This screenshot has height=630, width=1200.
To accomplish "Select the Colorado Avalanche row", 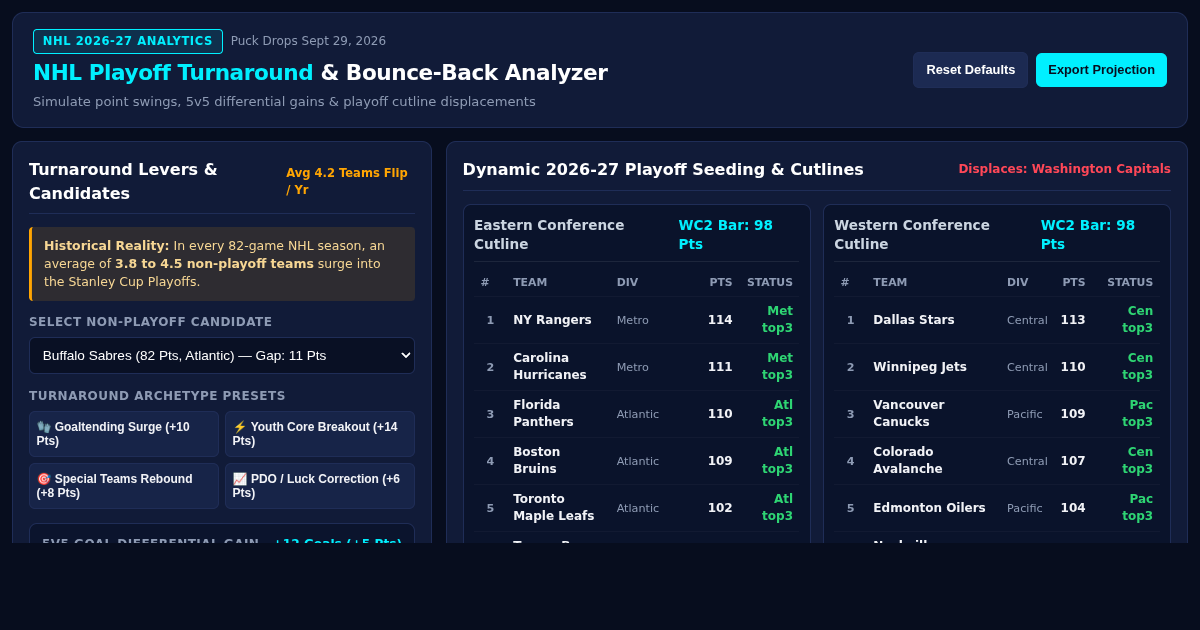I will (x=997, y=461).
